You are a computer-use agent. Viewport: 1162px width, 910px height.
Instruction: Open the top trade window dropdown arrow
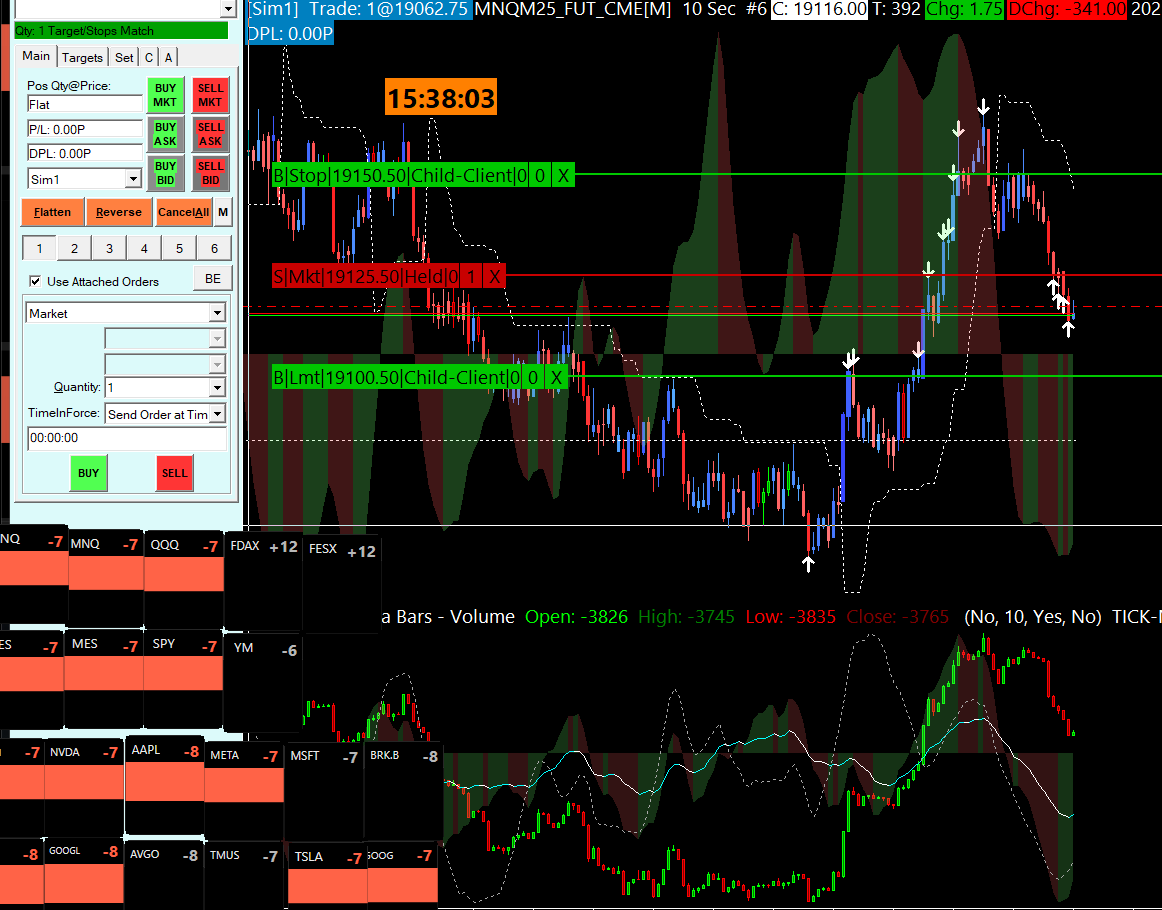[228, 9]
